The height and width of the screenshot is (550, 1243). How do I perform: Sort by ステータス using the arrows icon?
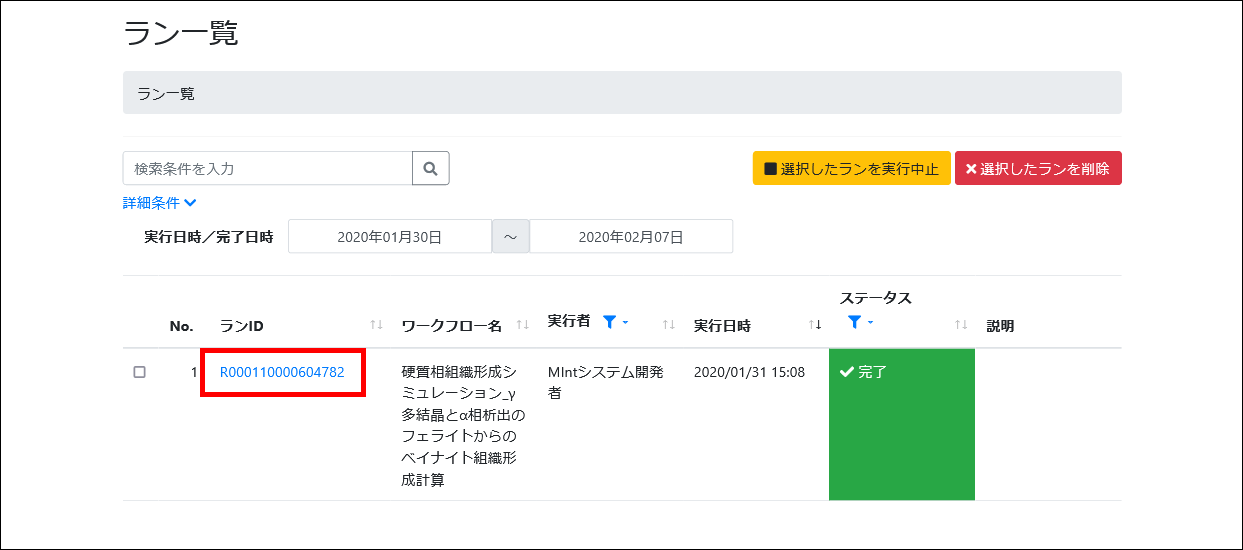960,325
